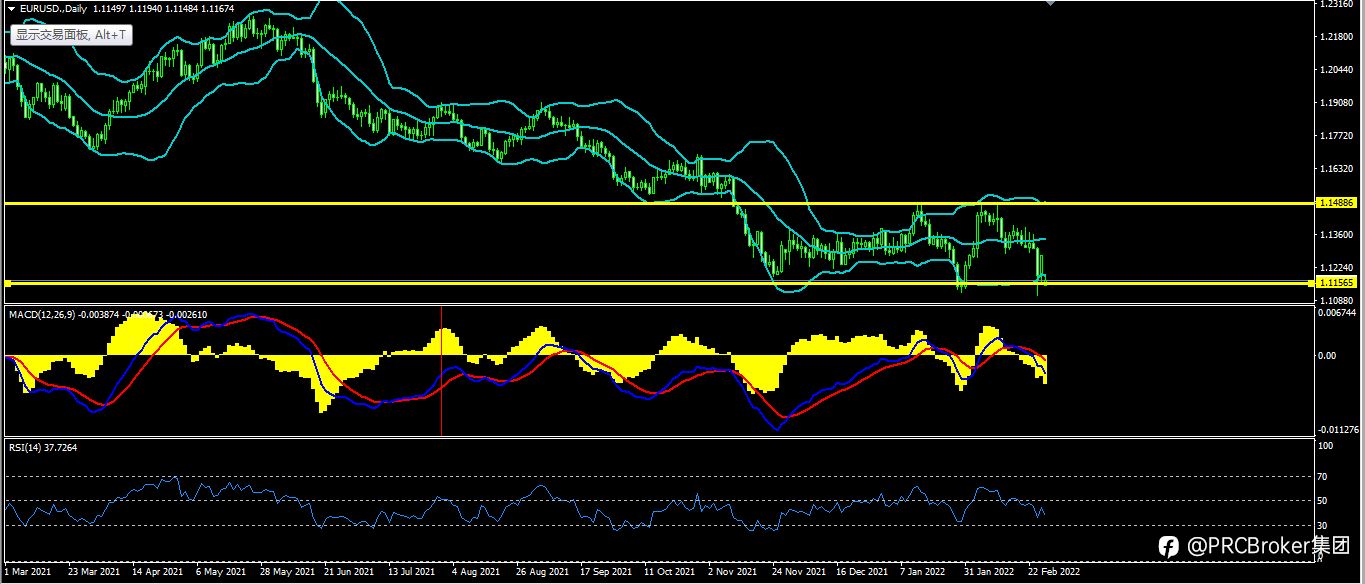Click the 1.17720 price axis value
Viewport: 1365px width, 584px height.
(1336, 136)
